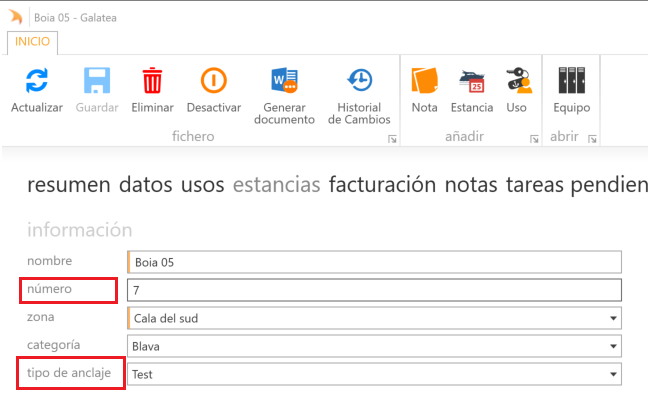Image resolution: width=648 pixels, height=400 pixels.
Task: Expand the añadir group launcher
Action: coord(532,138)
